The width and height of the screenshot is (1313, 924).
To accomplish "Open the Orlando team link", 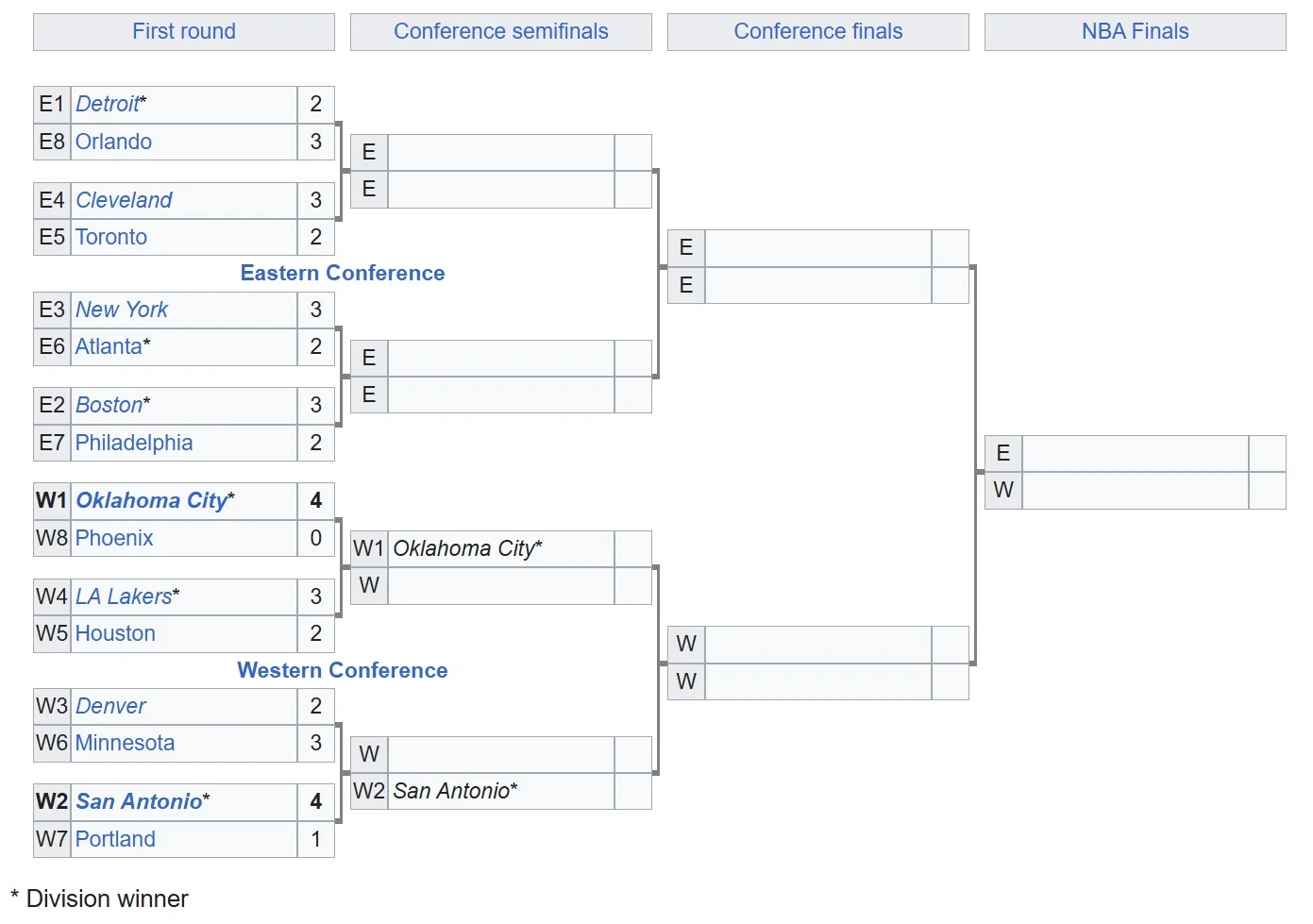I will tap(113, 142).
